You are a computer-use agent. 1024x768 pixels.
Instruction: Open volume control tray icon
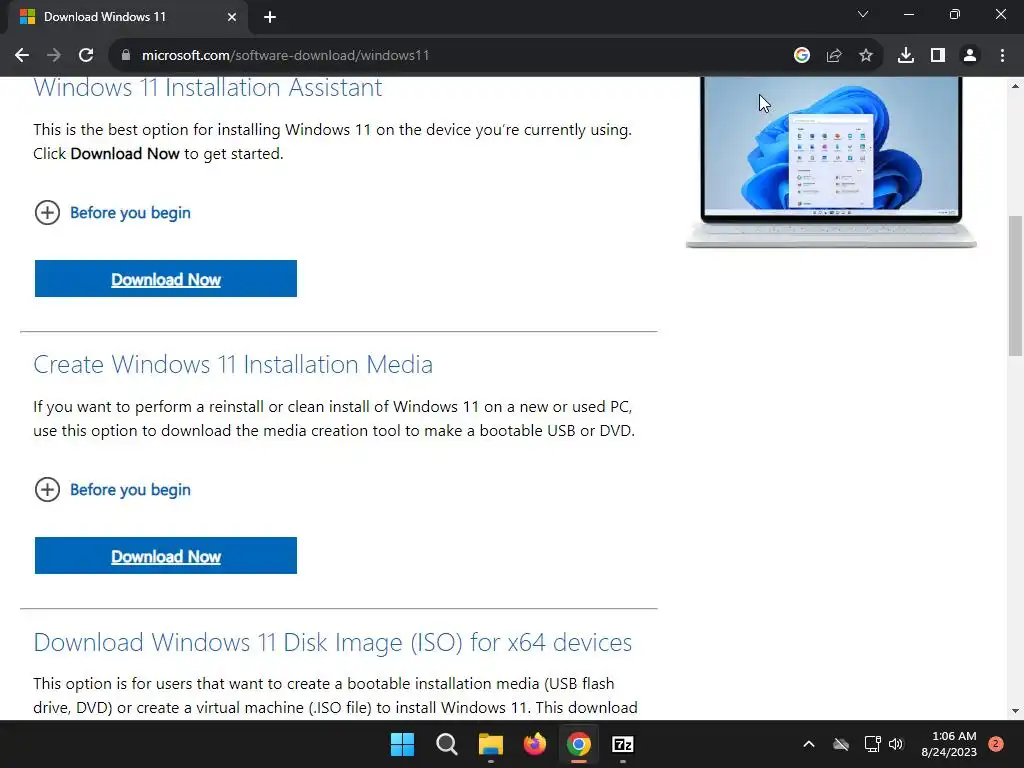(896, 744)
